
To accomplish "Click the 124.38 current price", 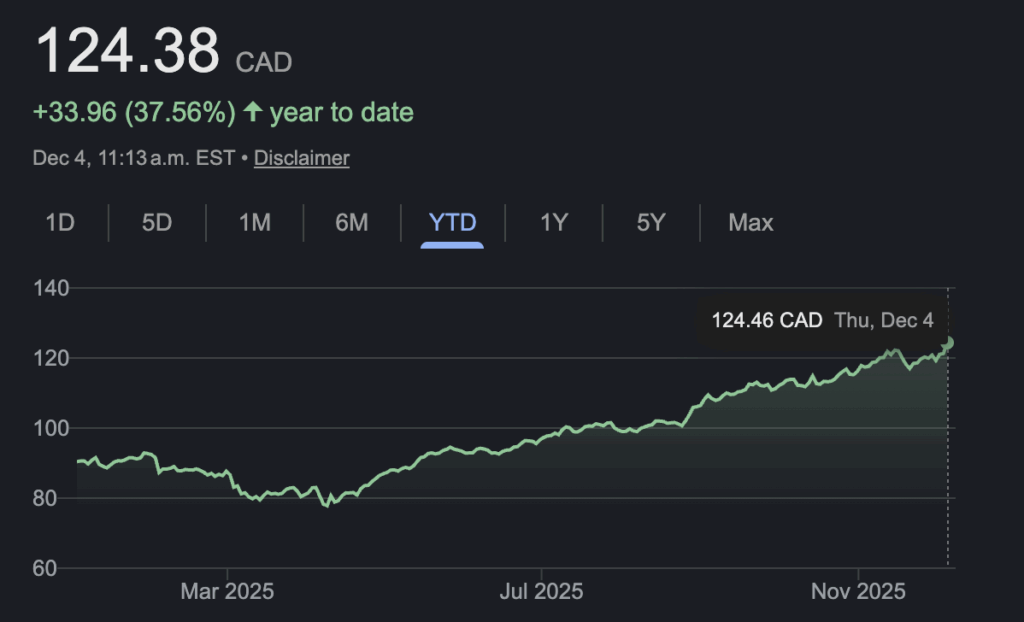I will (x=127, y=50).
